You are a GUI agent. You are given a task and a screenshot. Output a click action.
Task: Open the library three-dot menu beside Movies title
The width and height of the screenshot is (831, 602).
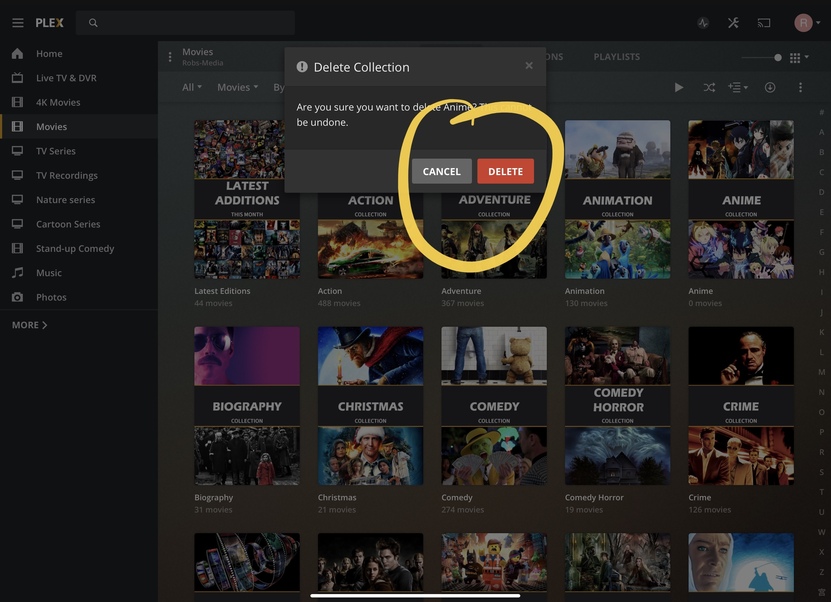tap(170, 57)
